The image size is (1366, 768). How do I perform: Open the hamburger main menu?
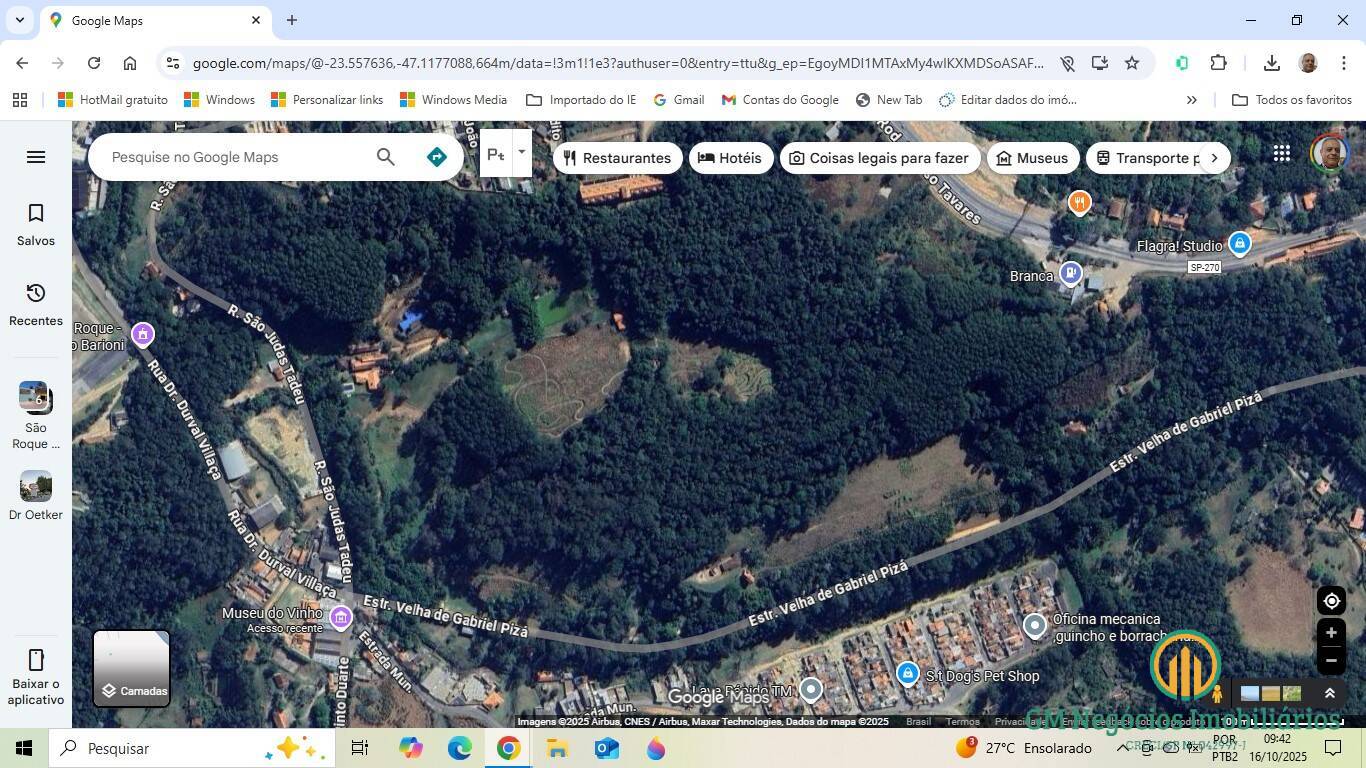click(x=35, y=156)
